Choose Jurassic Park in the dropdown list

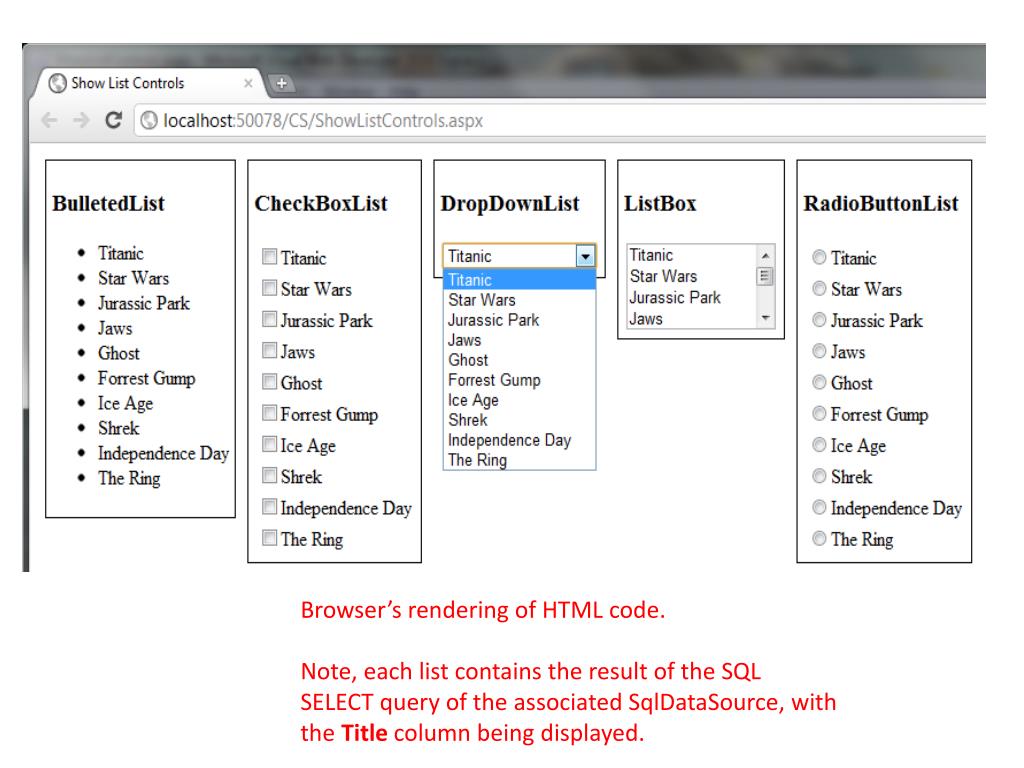tap(519, 320)
